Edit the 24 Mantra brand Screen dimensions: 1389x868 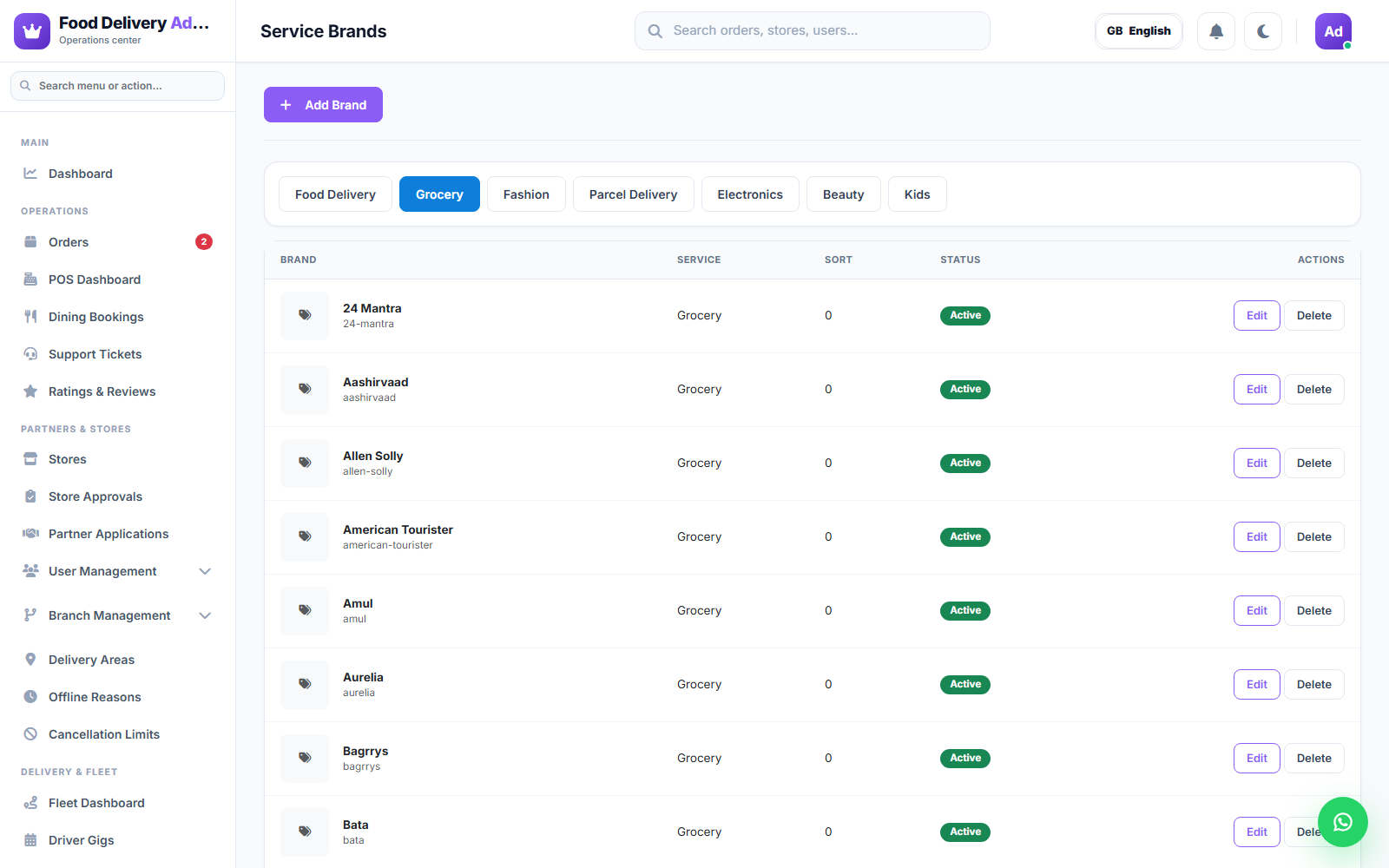pyautogui.click(x=1256, y=316)
